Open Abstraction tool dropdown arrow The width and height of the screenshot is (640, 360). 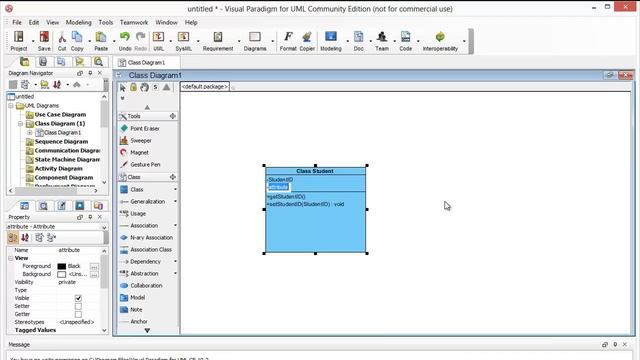point(175,273)
